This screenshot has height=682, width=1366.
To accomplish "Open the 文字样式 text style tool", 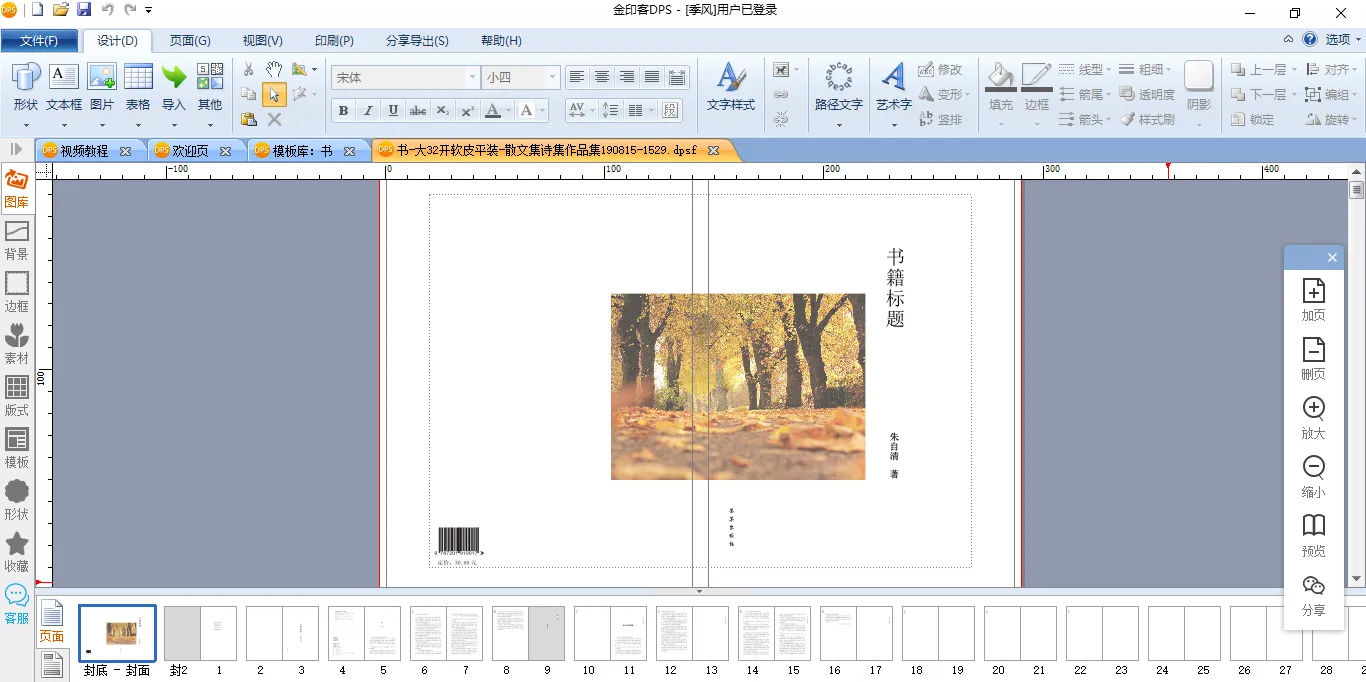I will (x=730, y=87).
